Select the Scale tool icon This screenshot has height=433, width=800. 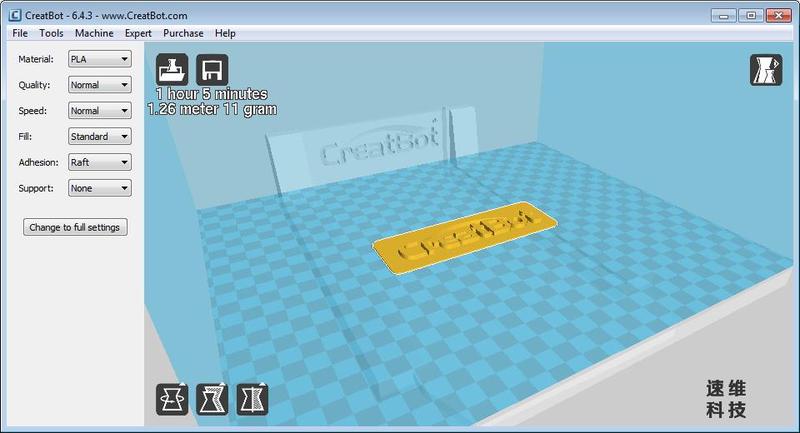pyautogui.click(x=212, y=399)
